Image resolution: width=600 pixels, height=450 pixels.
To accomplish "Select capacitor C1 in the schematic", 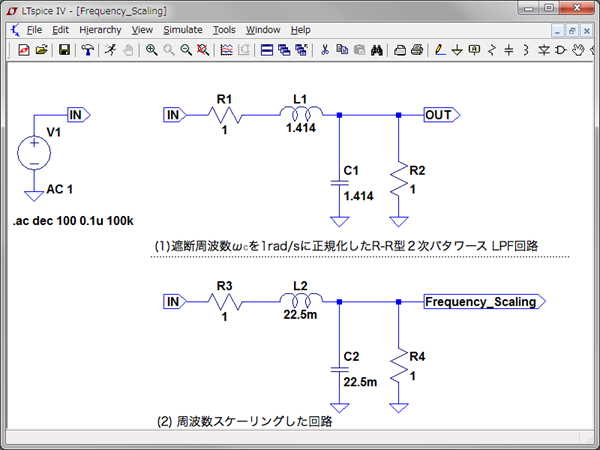I will [x=339, y=184].
